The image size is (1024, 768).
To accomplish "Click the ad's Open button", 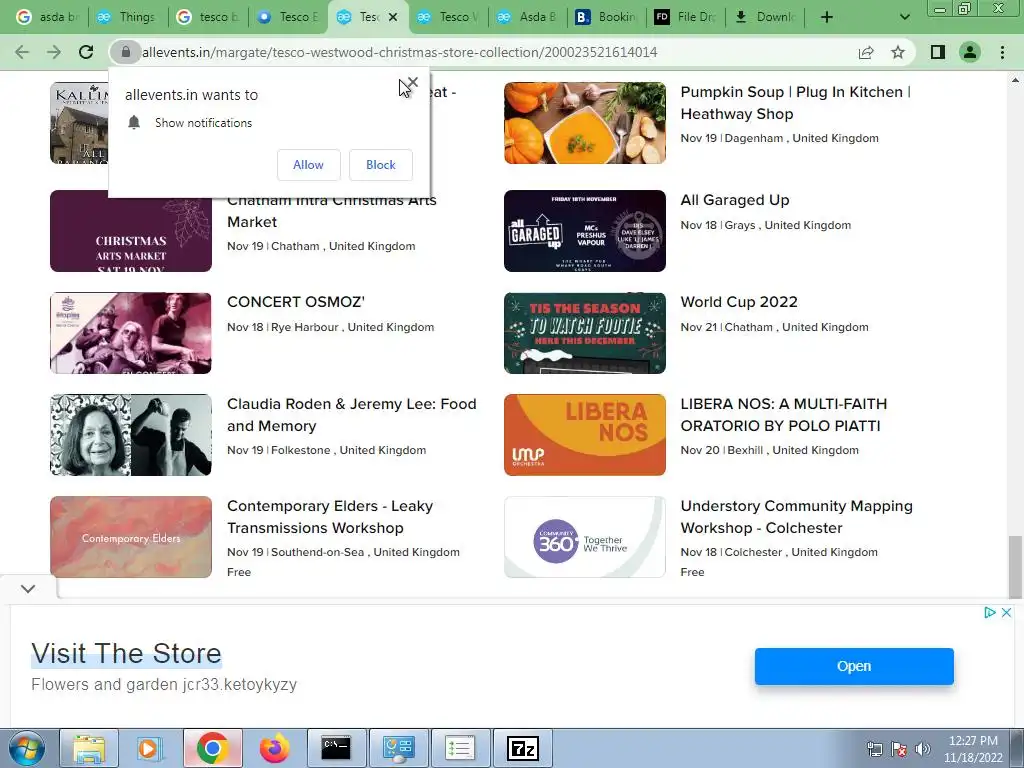I will (854, 666).
